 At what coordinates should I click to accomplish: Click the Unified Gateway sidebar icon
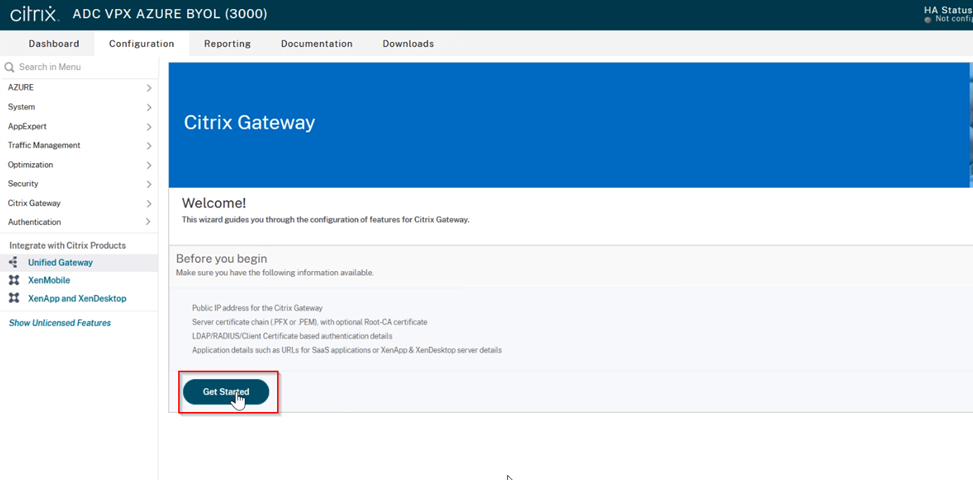click(14, 262)
